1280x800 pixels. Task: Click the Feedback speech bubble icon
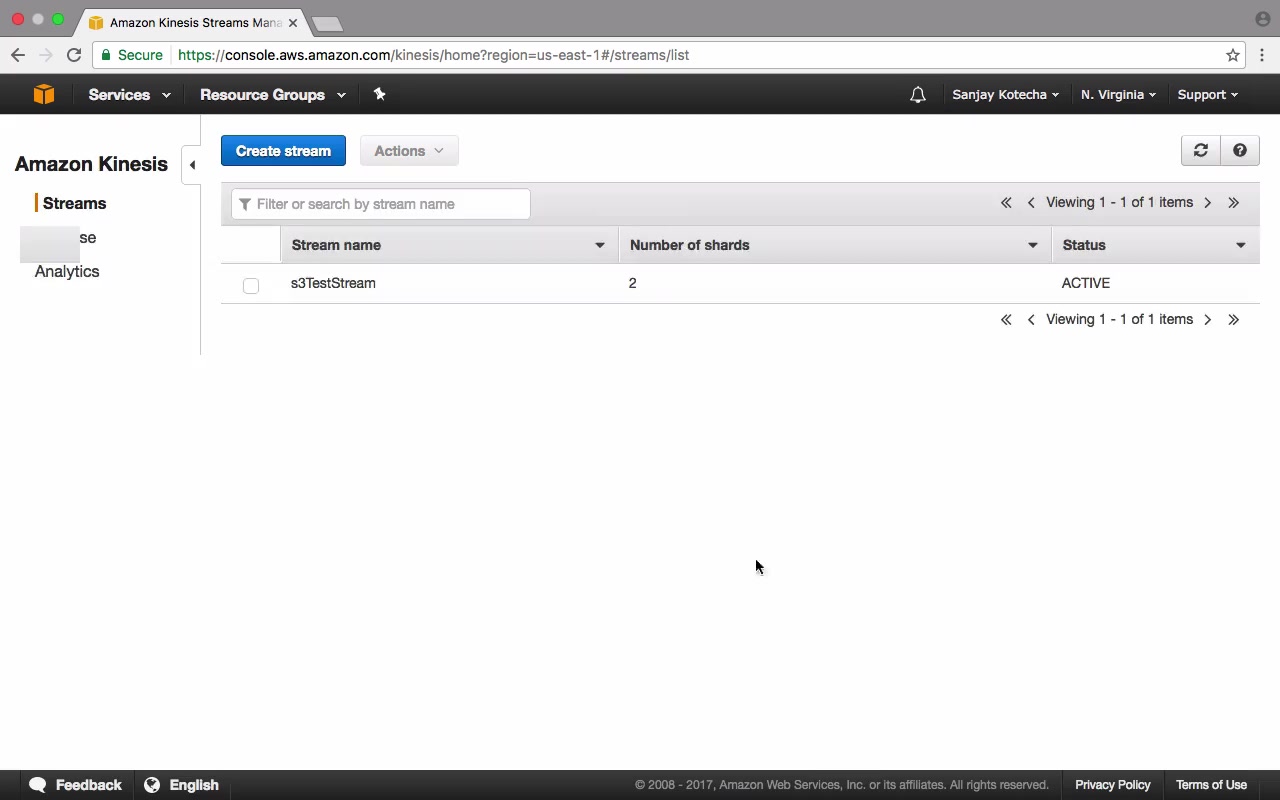tap(38, 785)
